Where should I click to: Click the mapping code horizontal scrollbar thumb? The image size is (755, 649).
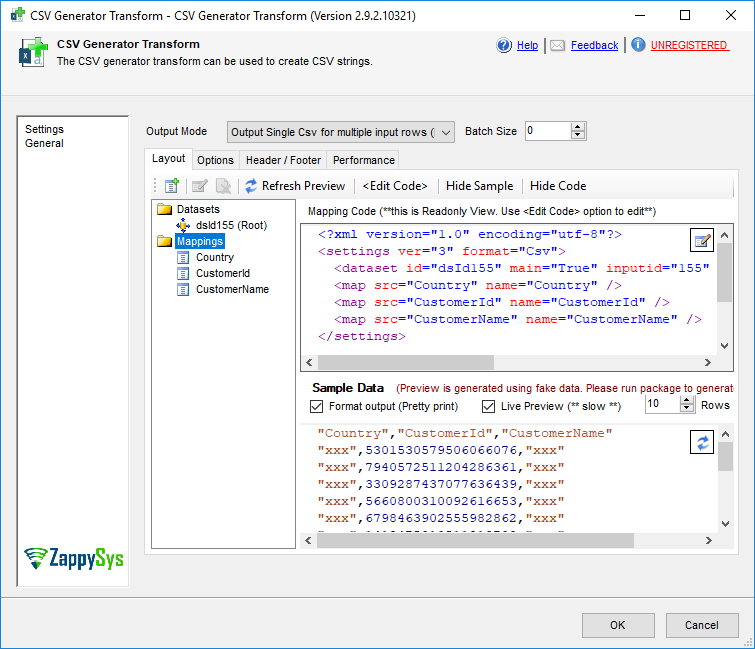[x=405, y=362]
